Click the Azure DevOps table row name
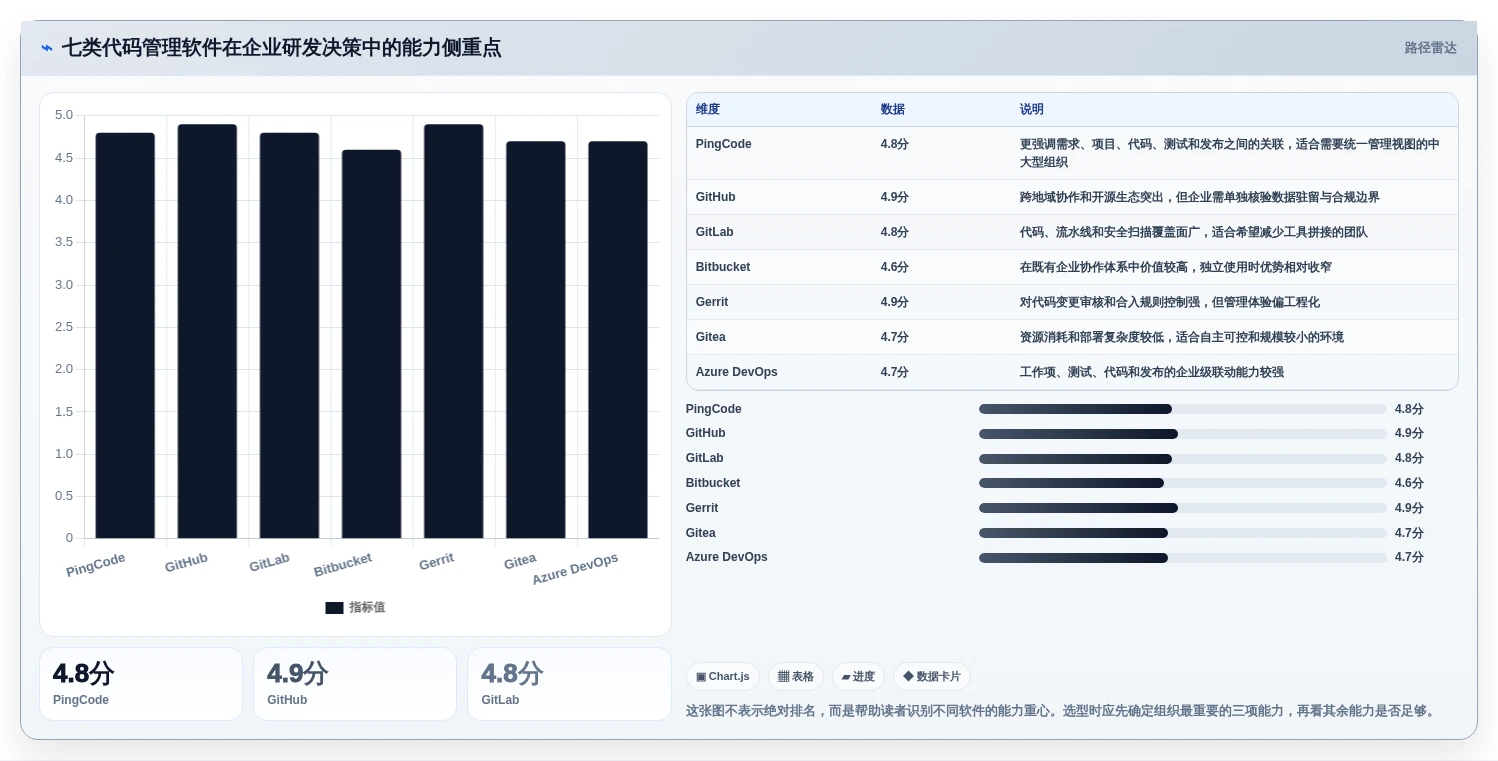The height and width of the screenshot is (761, 1498). 737,372
